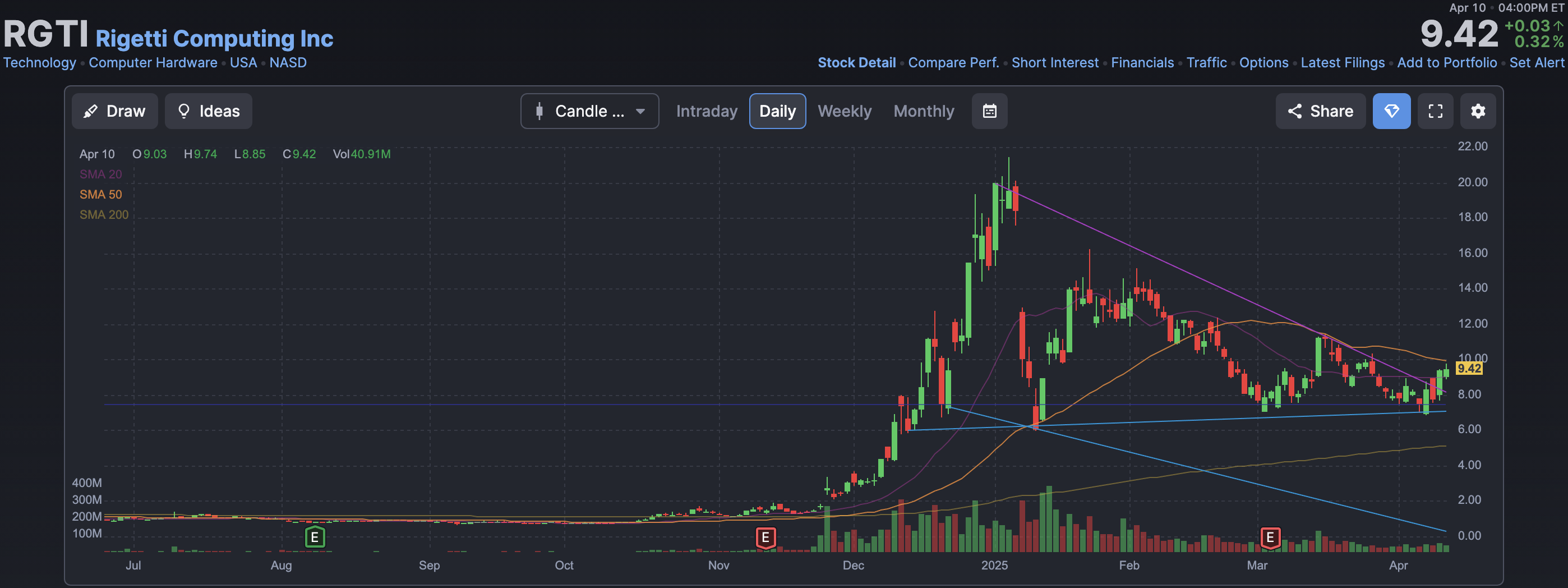Screen dimensions: 1568x588
Task: Click the blue diamond premium icon
Action: 1391,112
